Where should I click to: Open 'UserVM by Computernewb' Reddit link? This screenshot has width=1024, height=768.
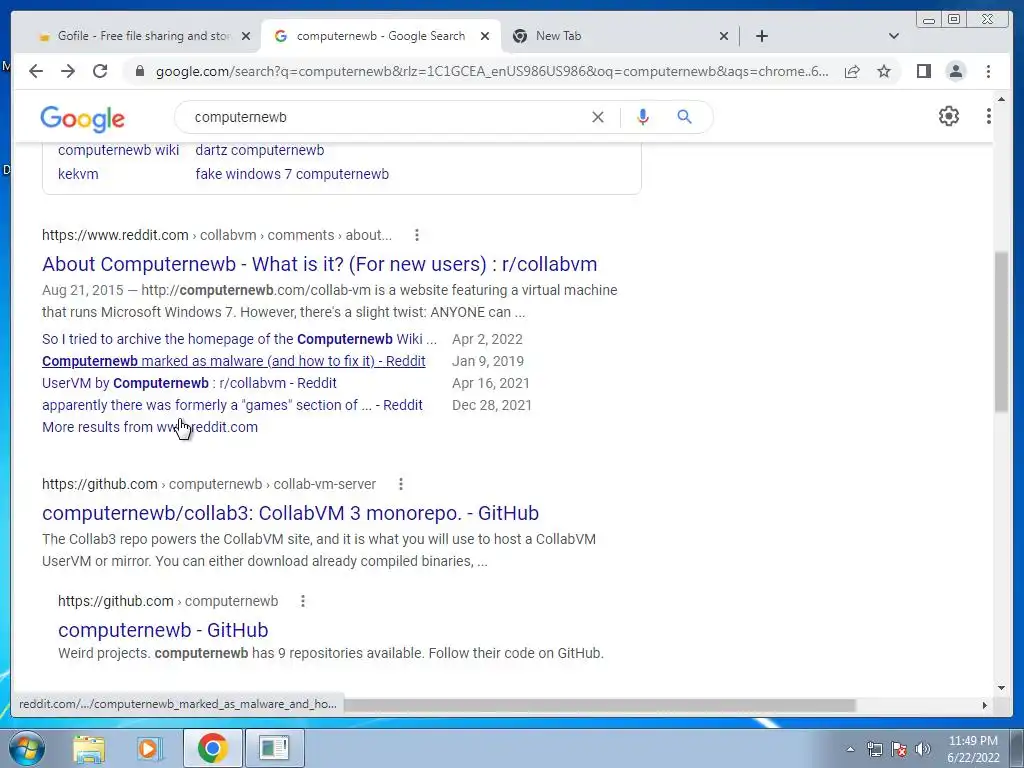click(189, 383)
